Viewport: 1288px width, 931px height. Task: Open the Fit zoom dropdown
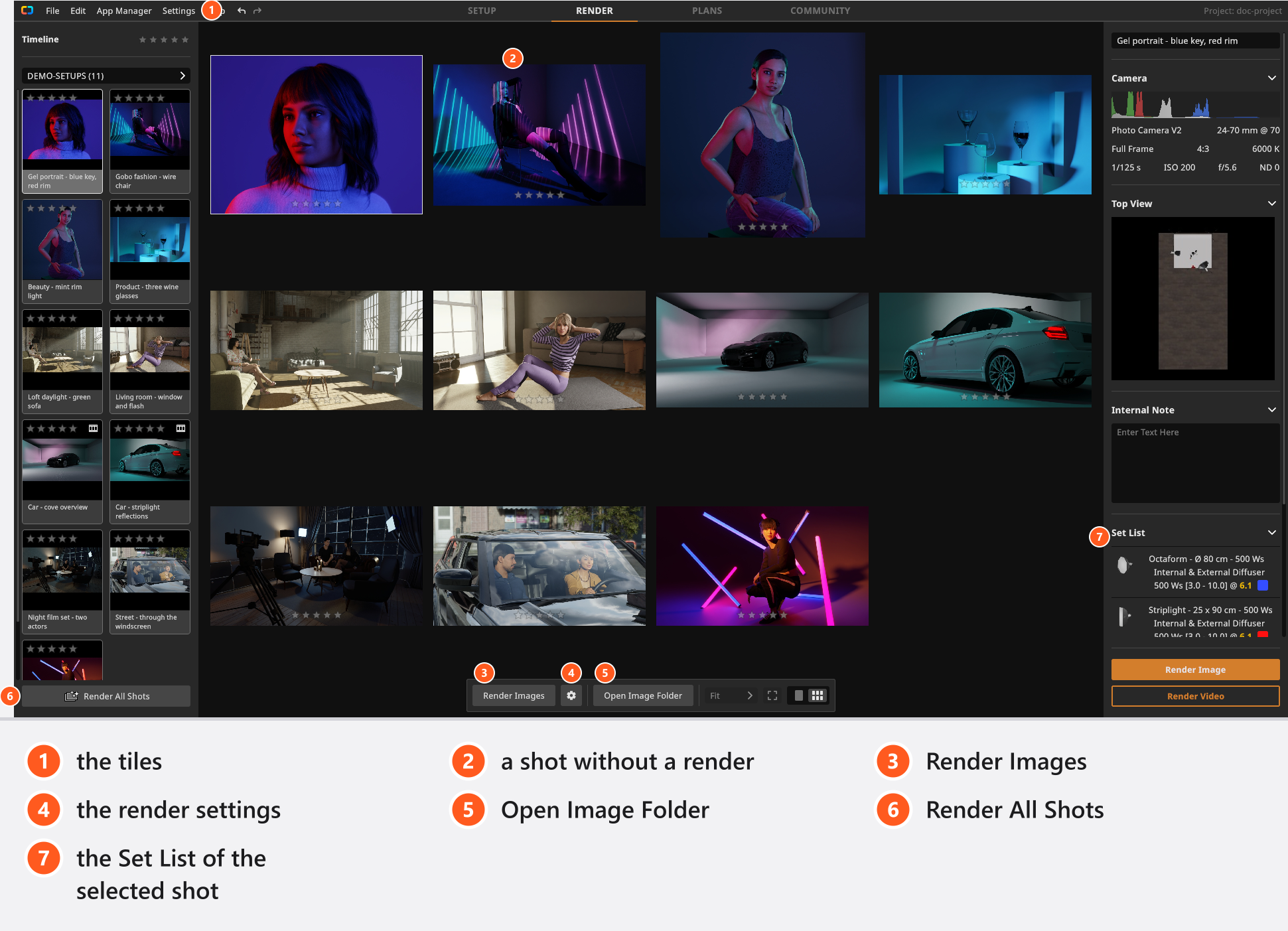731,695
